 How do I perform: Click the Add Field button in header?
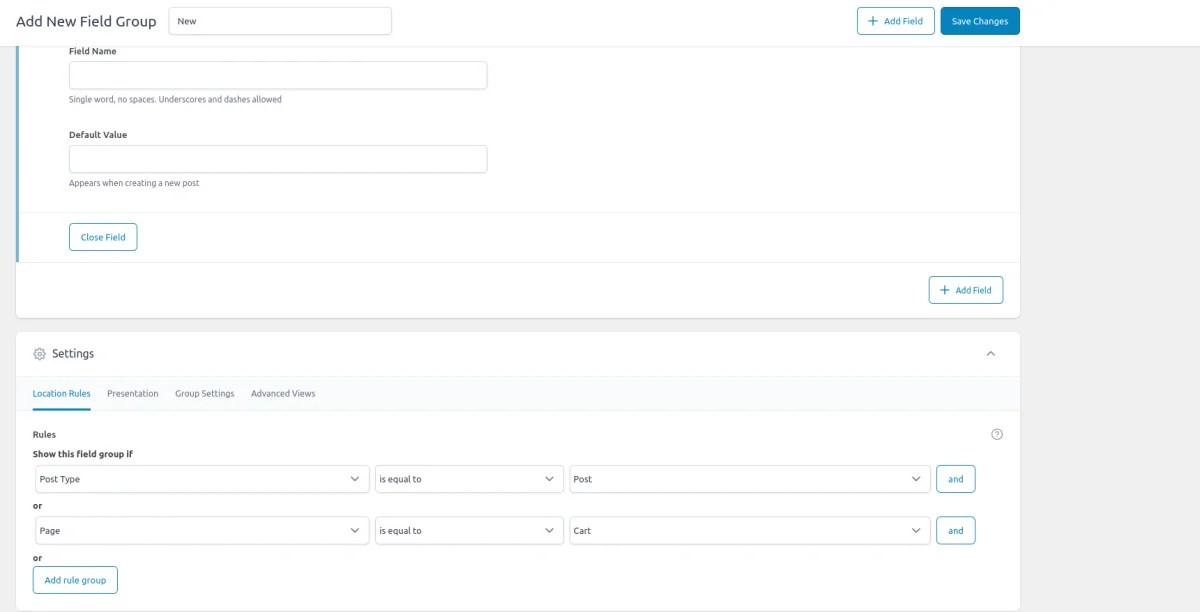(x=896, y=21)
